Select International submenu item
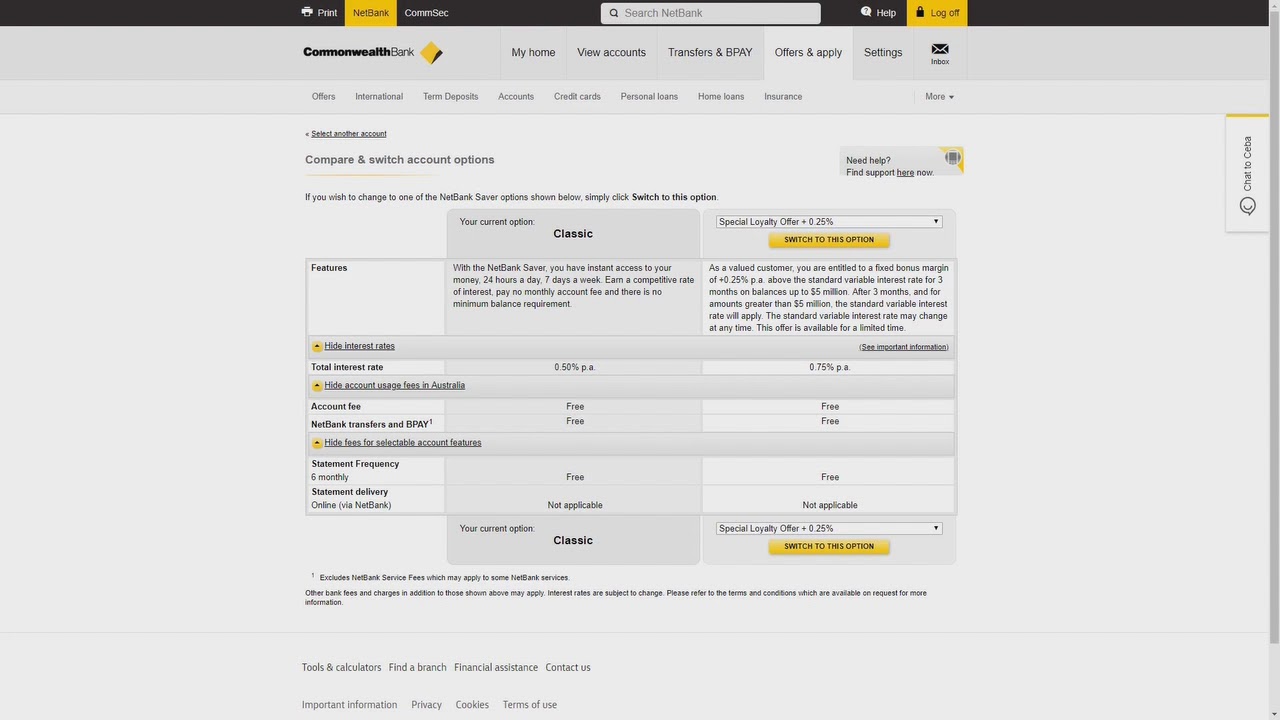The image size is (1280, 720). click(x=379, y=97)
